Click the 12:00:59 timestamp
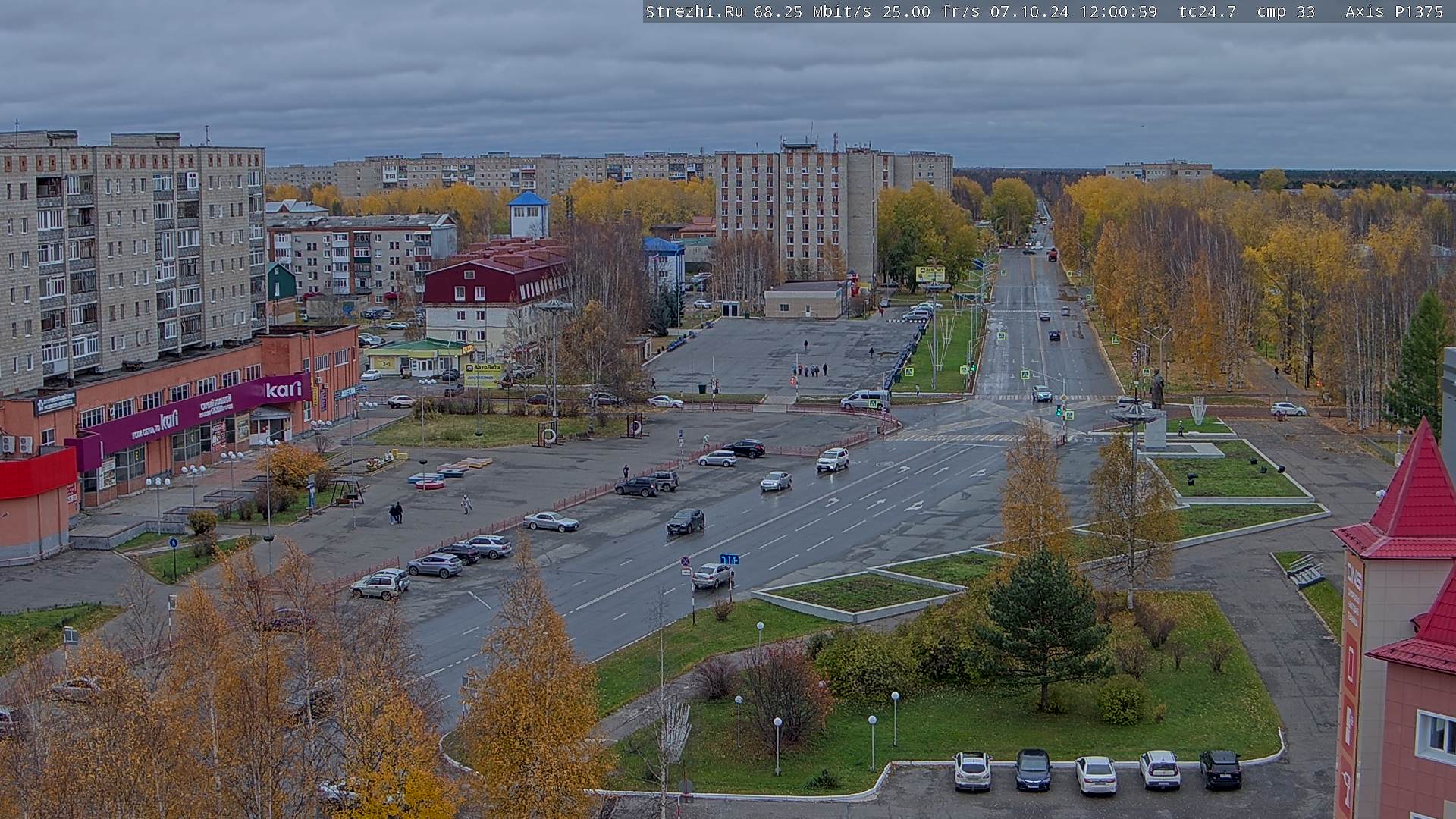The height and width of the screenshot is (819, 1456). (x=1119, y=11)
